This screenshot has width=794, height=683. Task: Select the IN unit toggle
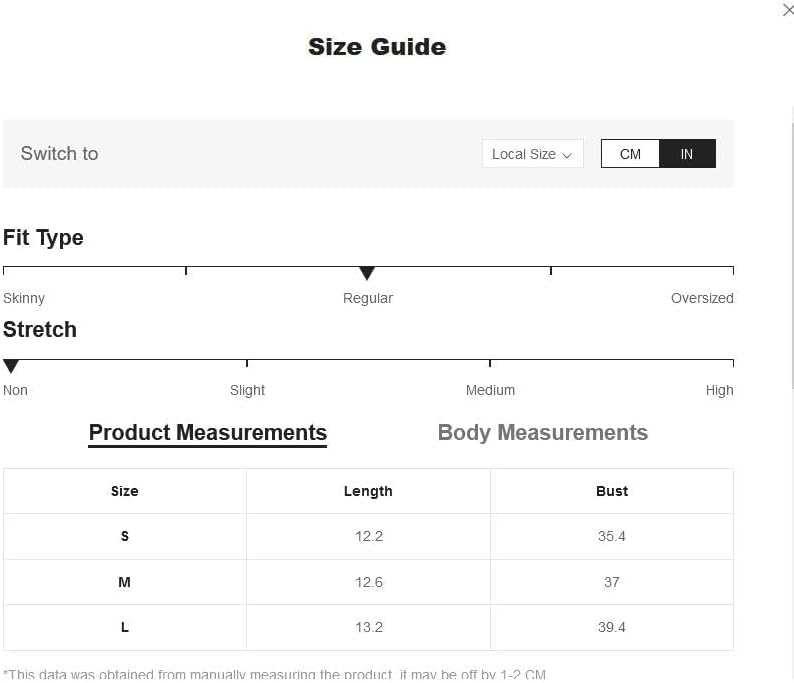[687, 153]
